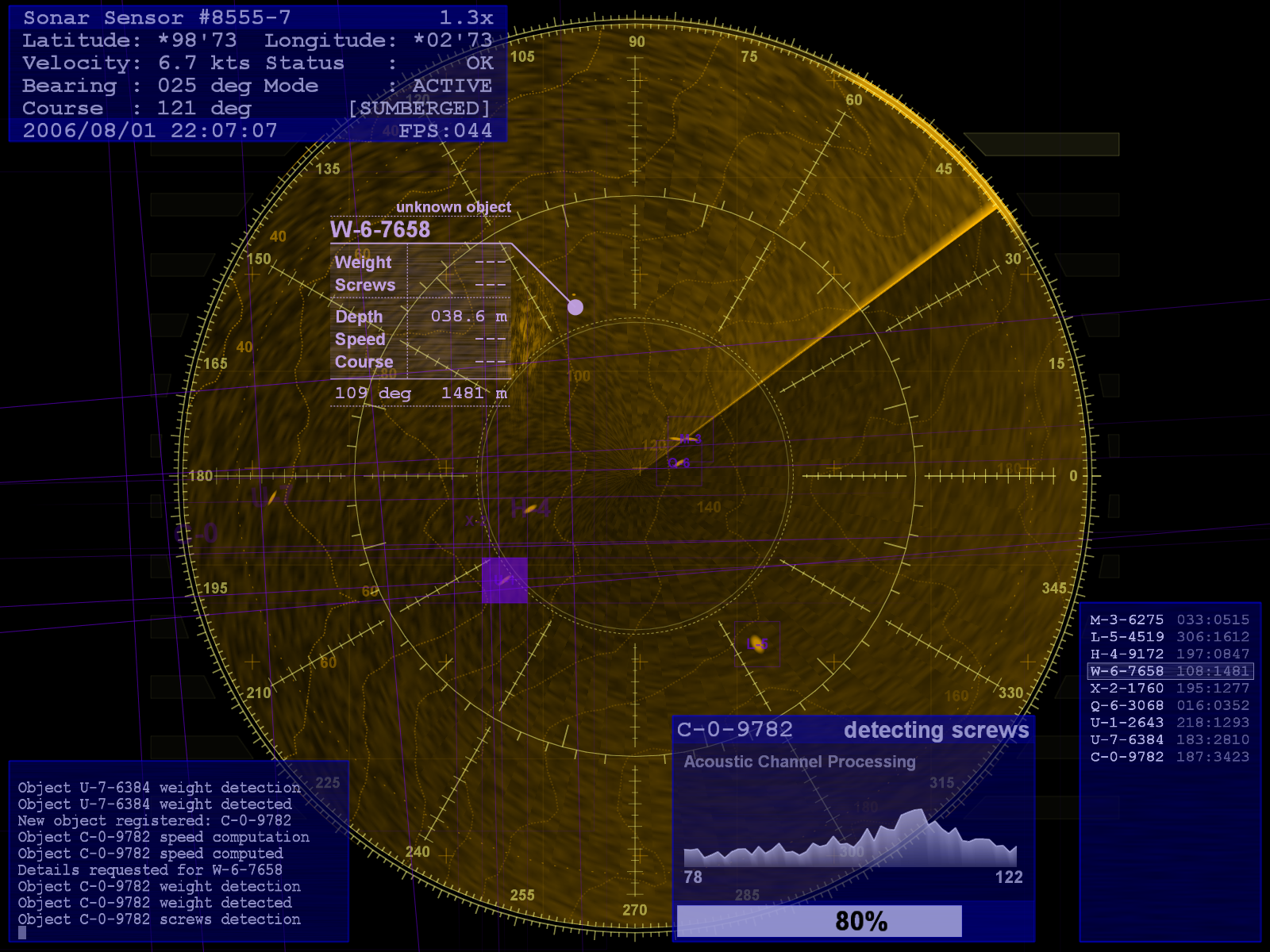The image size is (1270, 952).
Task: Choose H-4-9172 from the contact list
Action: click(1170, 654)
